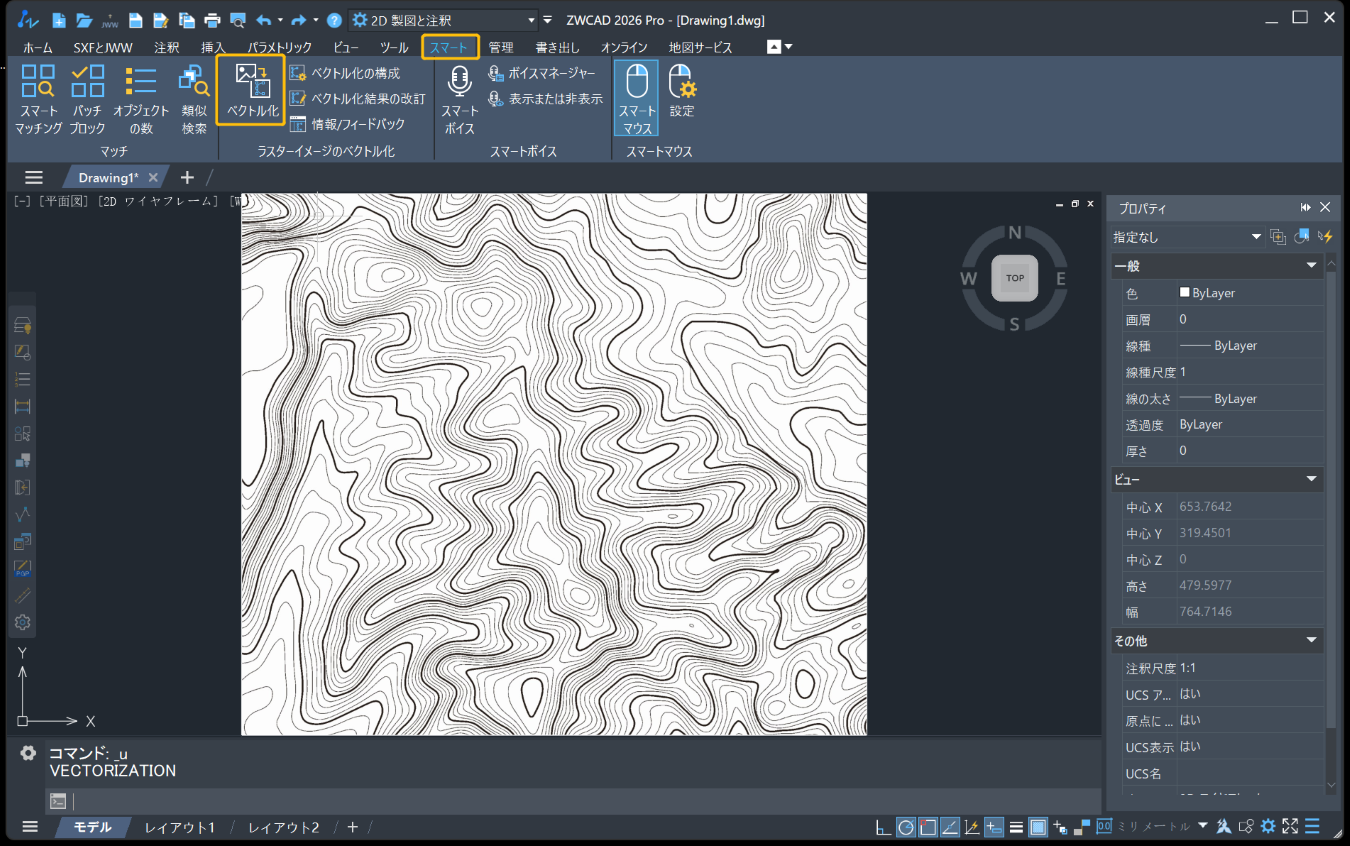
Task: Click 表示または非表示 button
Action: click(x=545, y=99)
